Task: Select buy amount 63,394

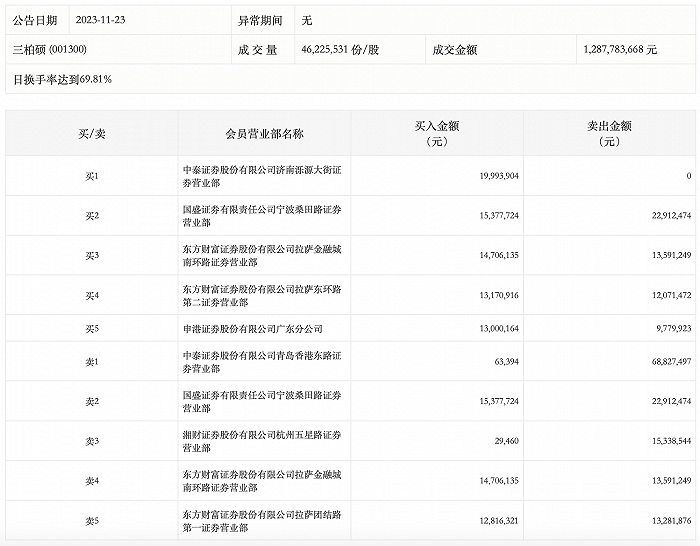Action: pyautogui.click(x=507, y=362)
